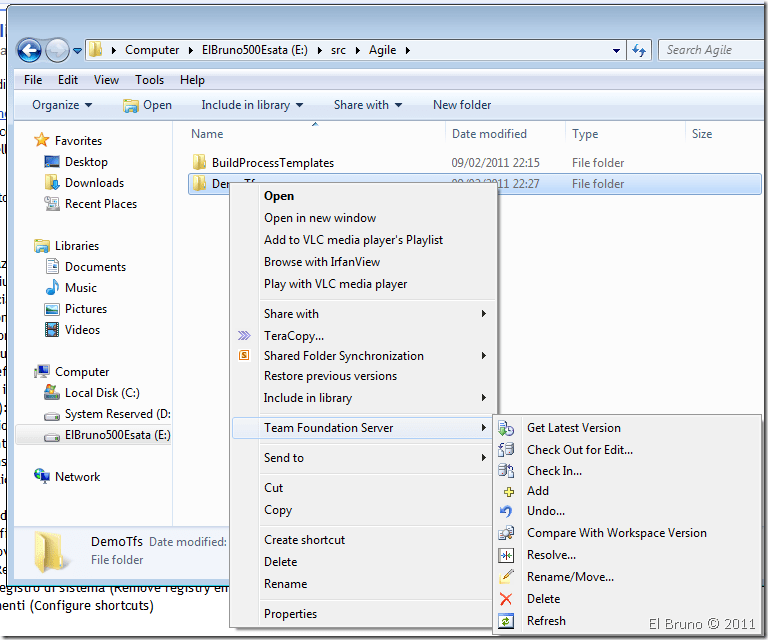Select Properties from the context menu
This screenshot has height=640, width=768.
[x=291, y=614]
